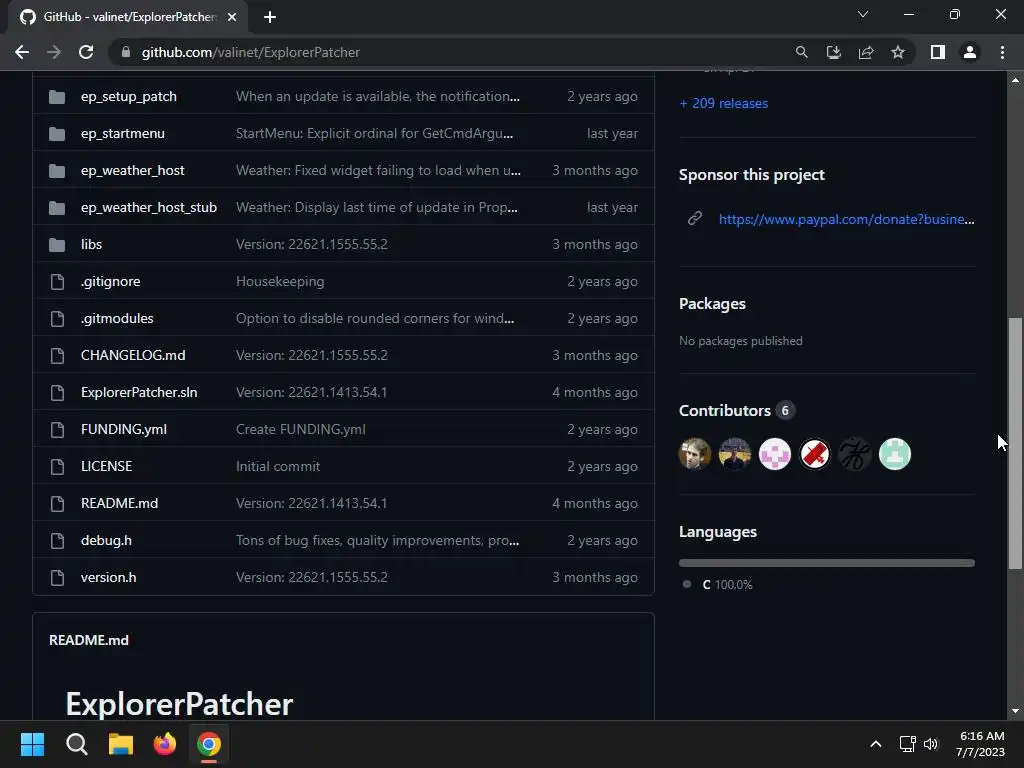
Task: Open the second contributor avatar
Action: coord(735,454)
